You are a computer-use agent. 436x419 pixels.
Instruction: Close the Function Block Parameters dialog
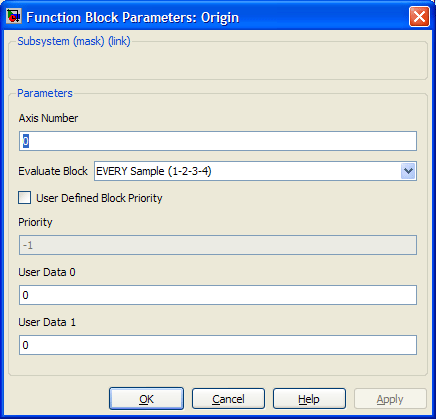(x=419, y=16)
